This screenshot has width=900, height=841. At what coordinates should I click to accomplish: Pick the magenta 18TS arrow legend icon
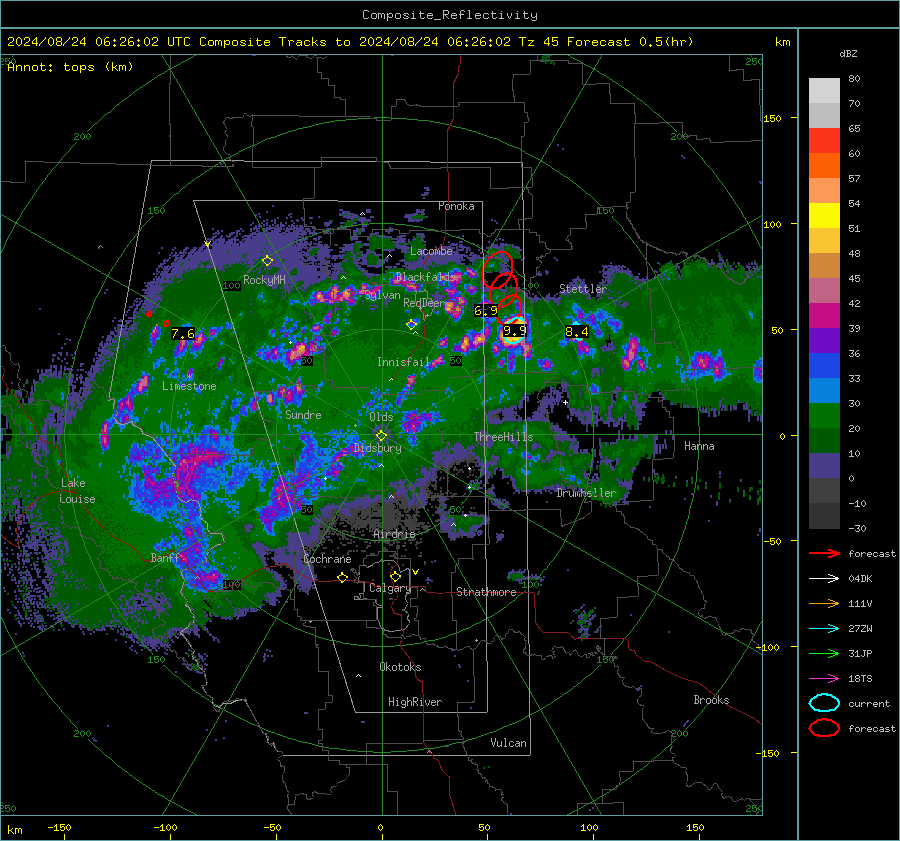[x=824, y=679]
